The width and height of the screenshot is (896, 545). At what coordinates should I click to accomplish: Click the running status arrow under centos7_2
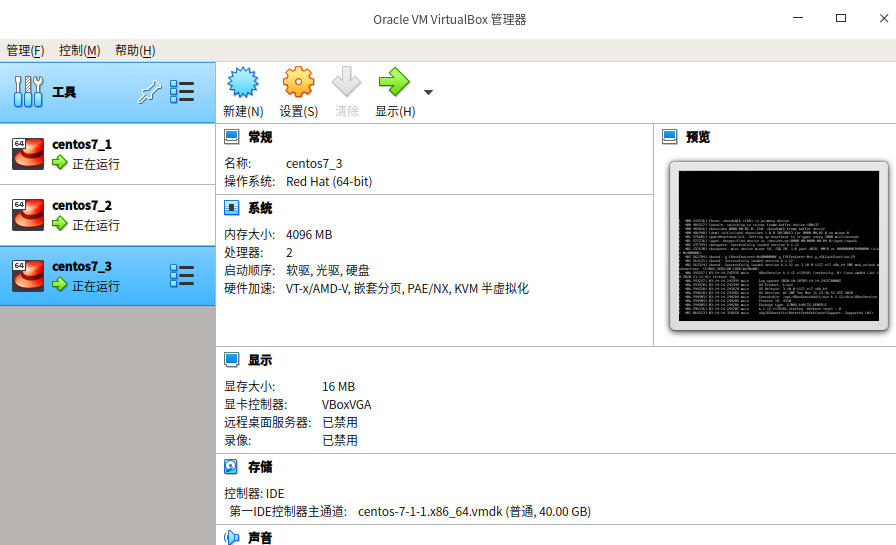(x=59, y=224)
